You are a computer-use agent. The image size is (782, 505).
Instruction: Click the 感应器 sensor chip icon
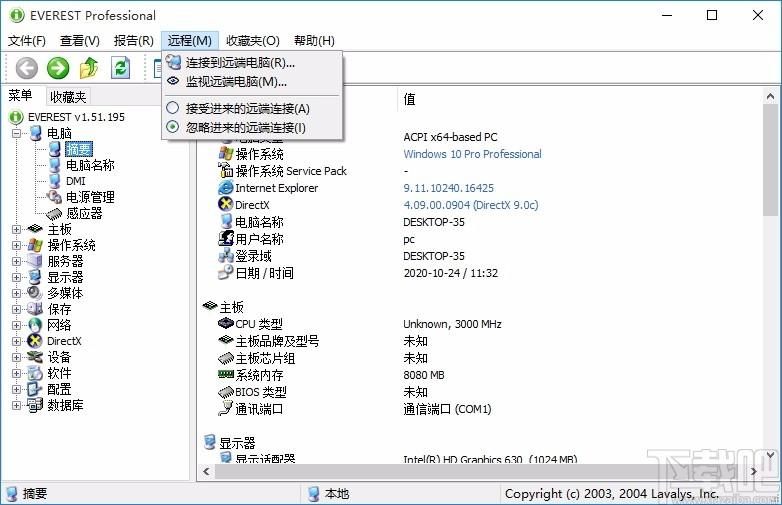pyautogui.click(x=54, y=214)
